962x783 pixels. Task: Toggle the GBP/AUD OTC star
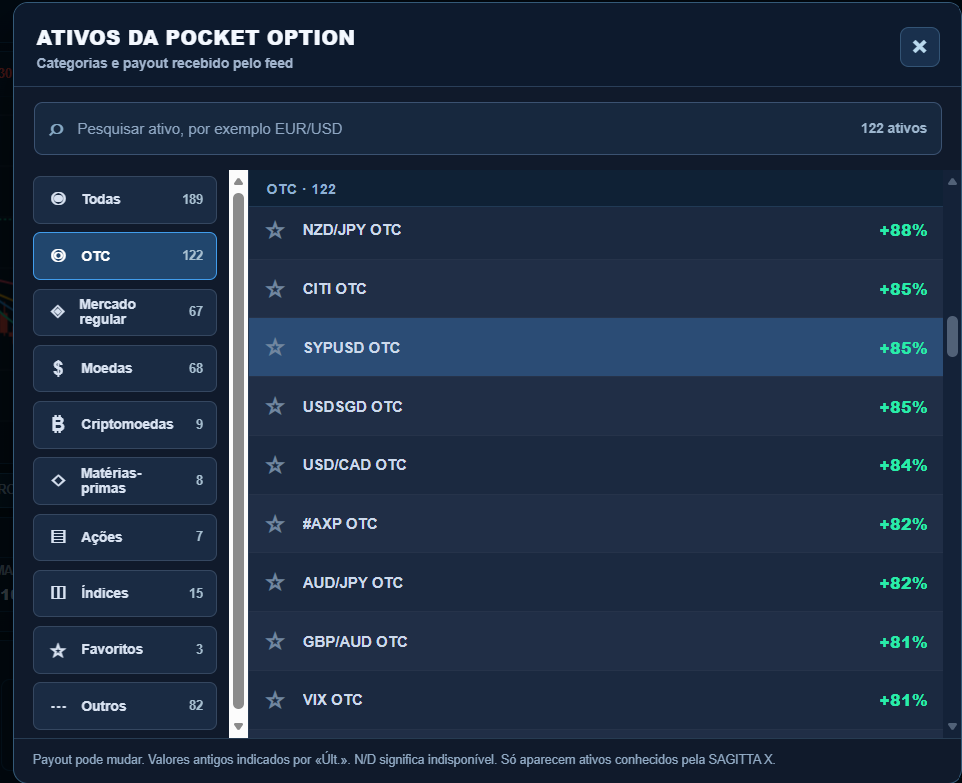[x=275, y=641]
